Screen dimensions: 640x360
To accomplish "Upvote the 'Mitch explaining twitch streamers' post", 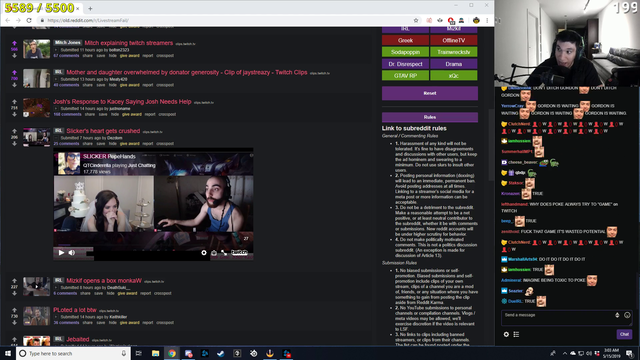I will point(14,43).
